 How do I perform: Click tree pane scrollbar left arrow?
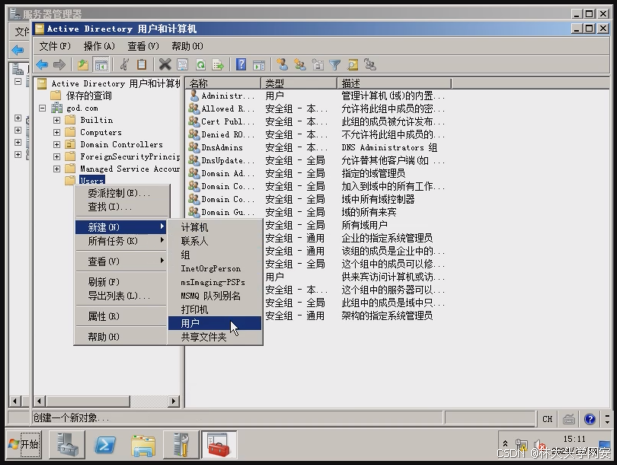(x=39, y=401)
